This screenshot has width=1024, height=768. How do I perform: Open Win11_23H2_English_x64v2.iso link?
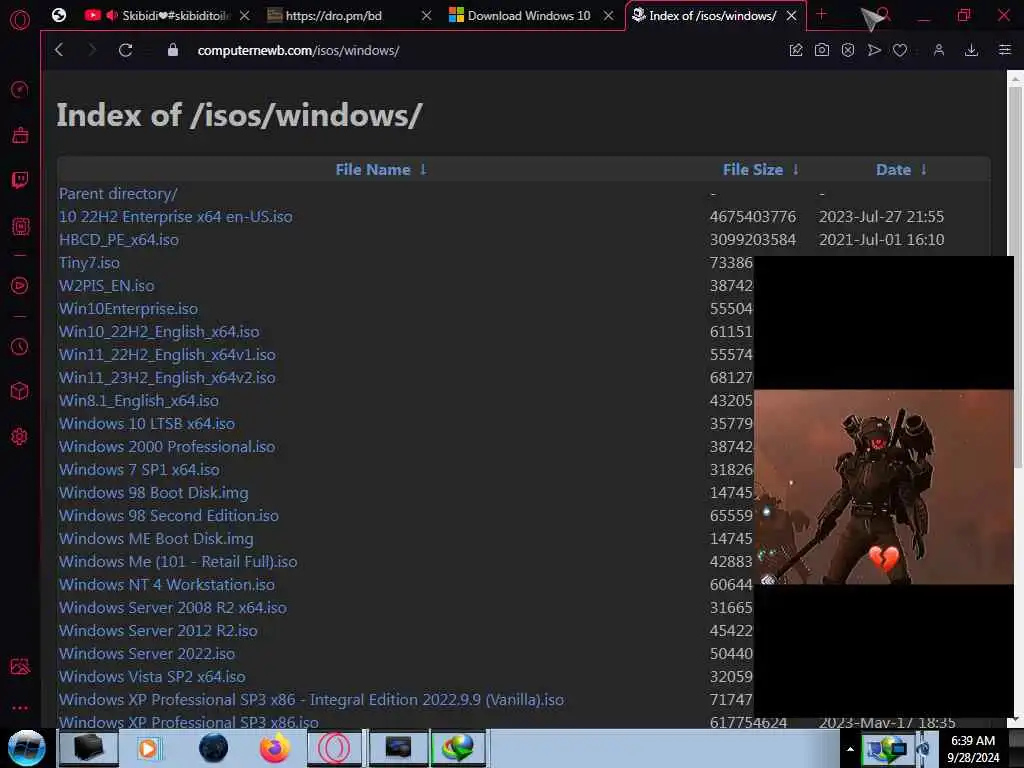pos(167,377)
